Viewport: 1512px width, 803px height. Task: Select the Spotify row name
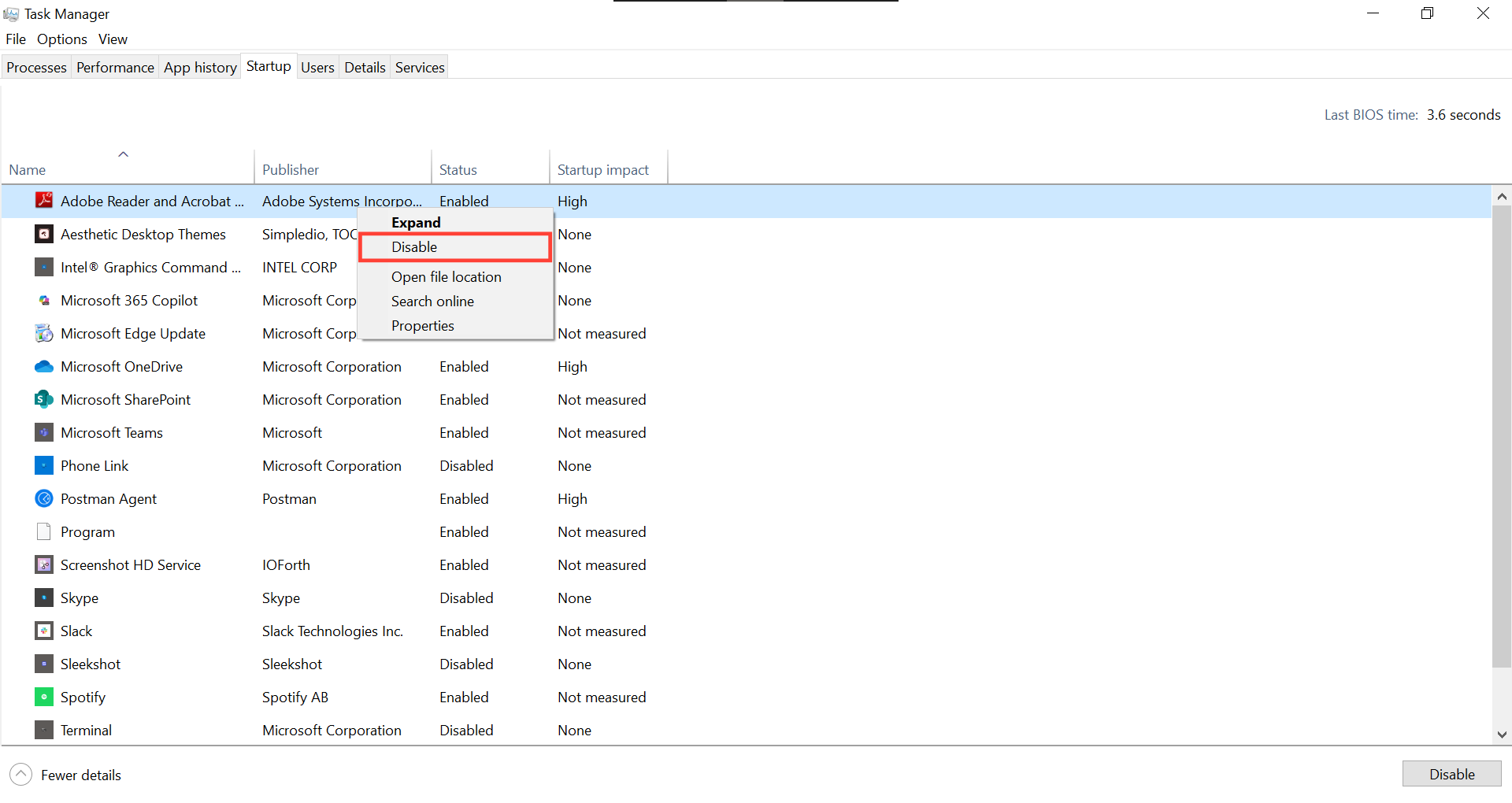pos(83,698)
